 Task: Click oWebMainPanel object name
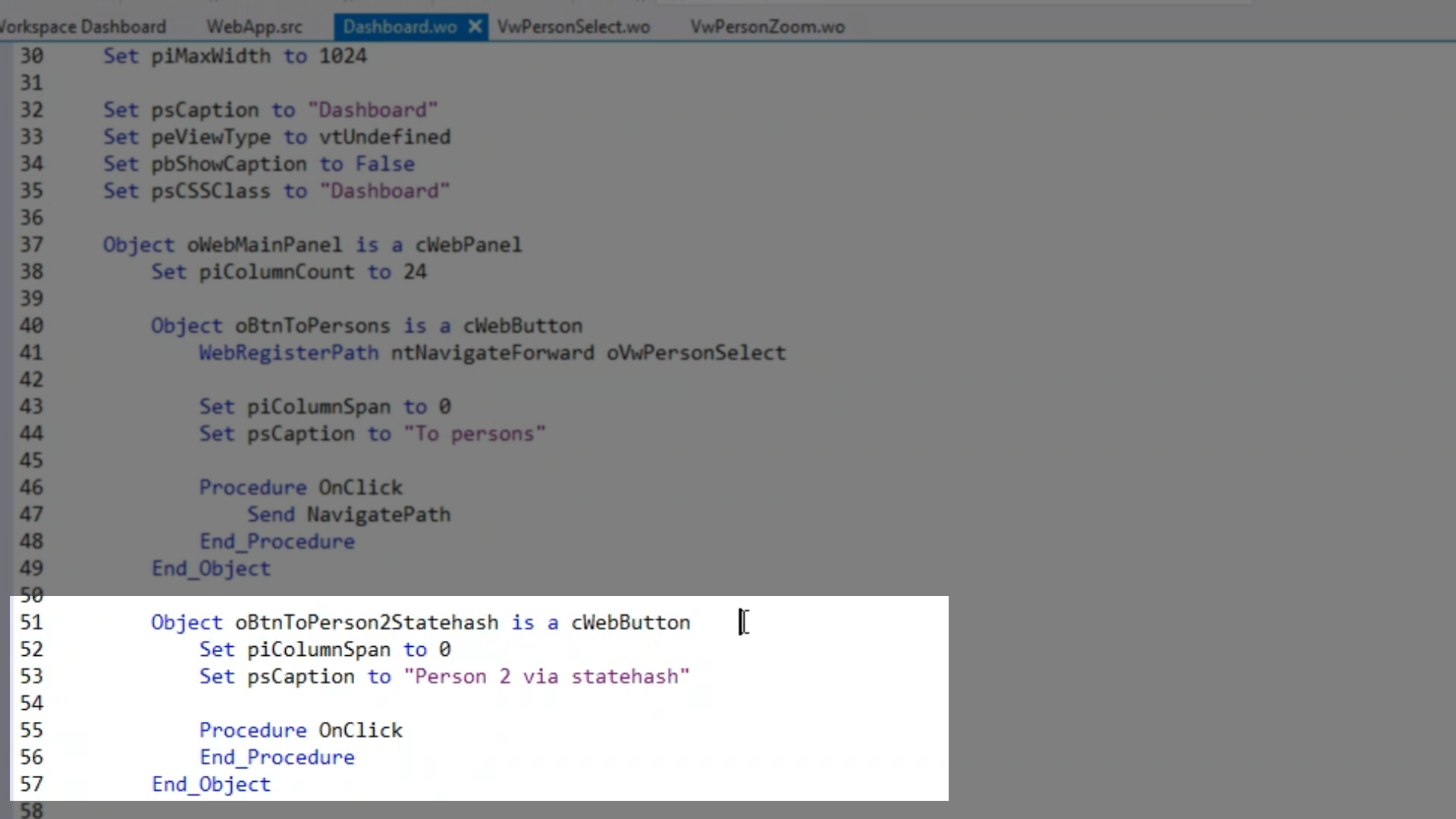tap(265, 245)
